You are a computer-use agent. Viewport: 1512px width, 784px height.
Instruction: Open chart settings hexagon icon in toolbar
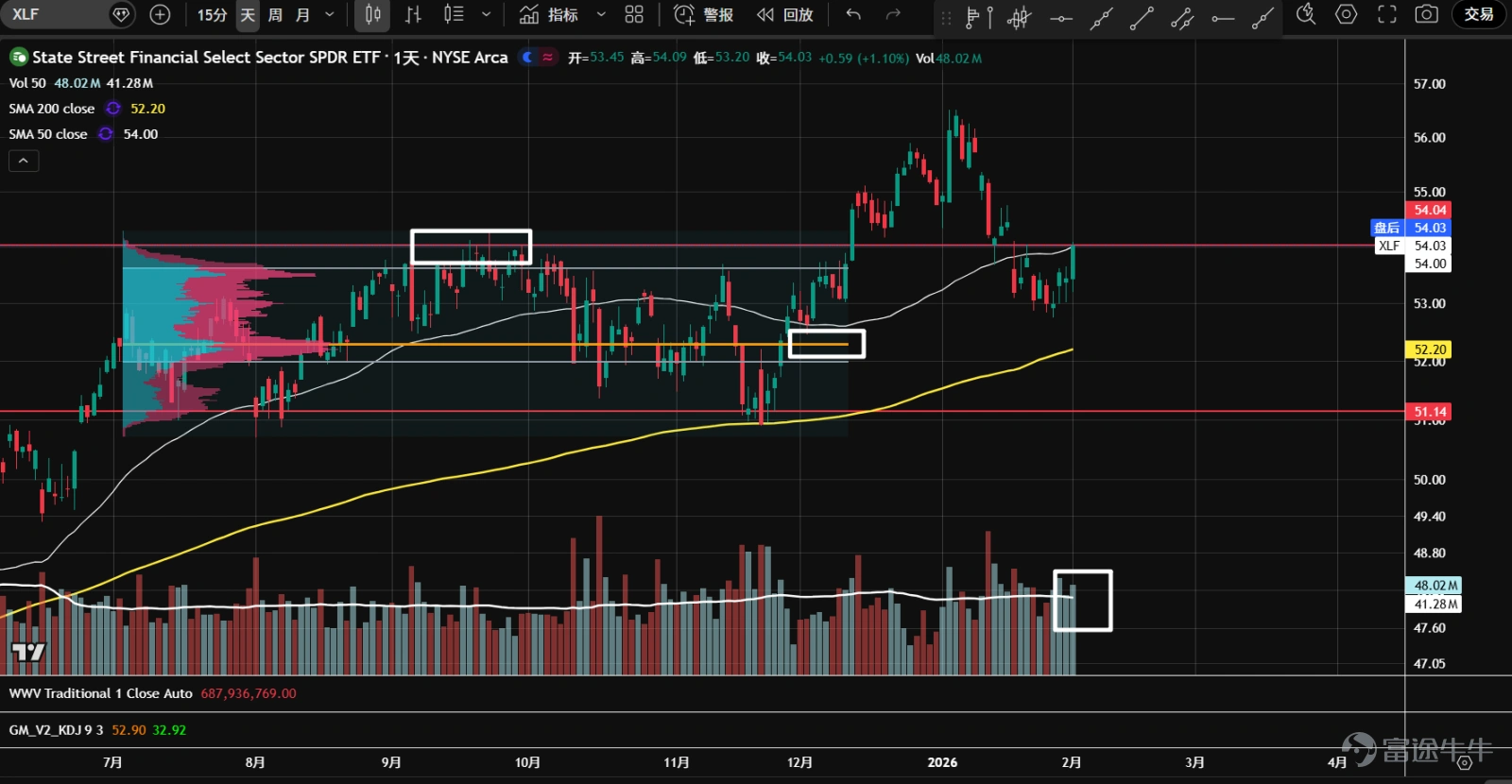pos(1347,14)
